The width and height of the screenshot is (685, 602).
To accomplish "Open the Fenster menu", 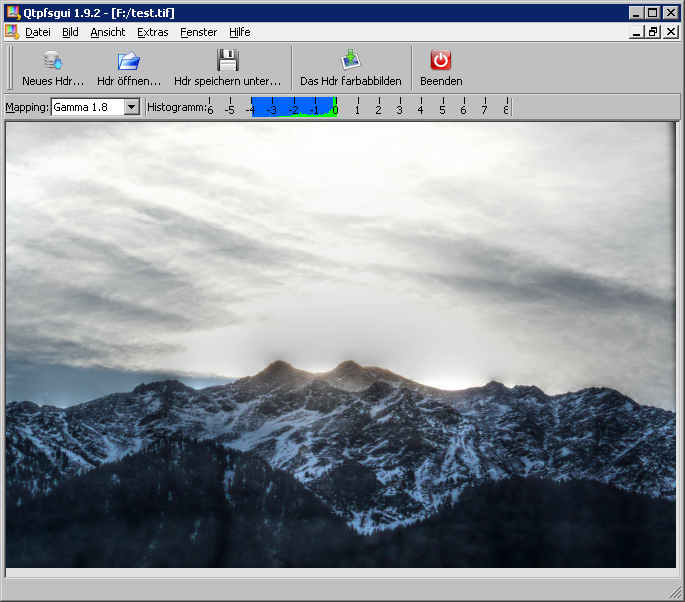I will (x=198, y=32).
